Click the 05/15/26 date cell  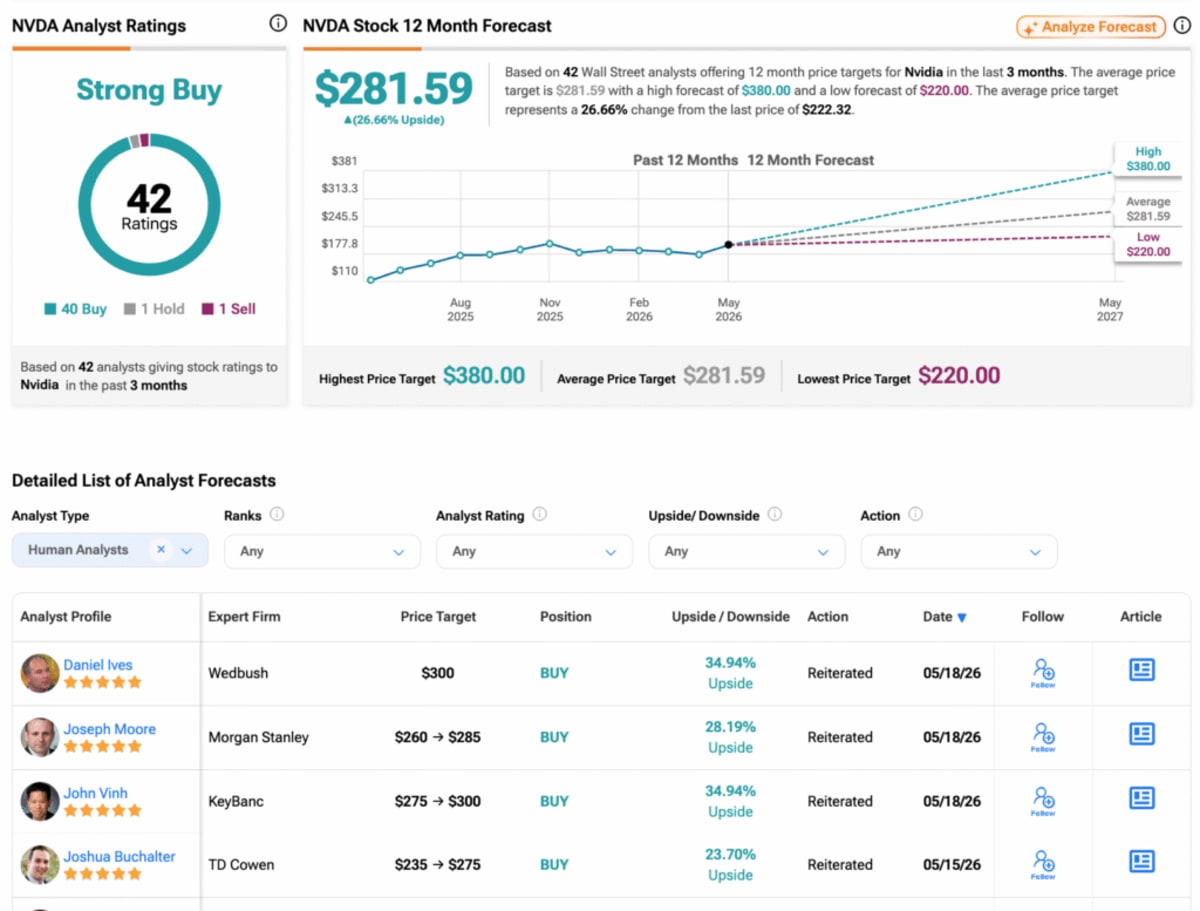click(952, 865)
